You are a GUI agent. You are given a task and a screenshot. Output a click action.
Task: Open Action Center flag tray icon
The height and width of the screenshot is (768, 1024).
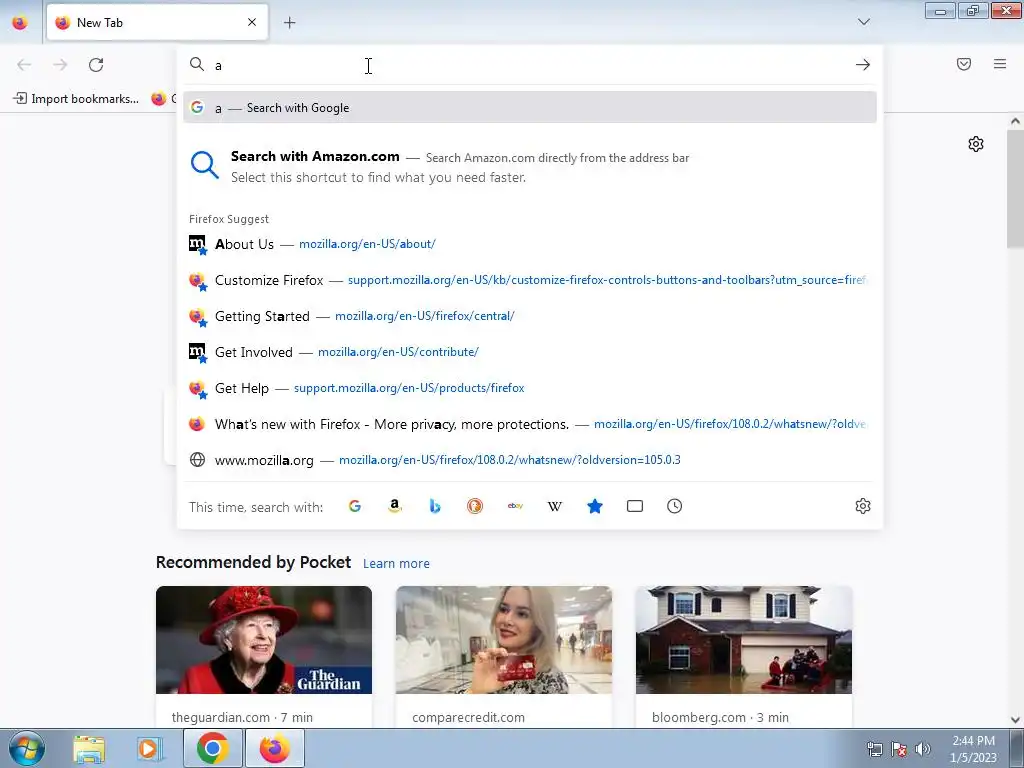(x=899, y=749)
